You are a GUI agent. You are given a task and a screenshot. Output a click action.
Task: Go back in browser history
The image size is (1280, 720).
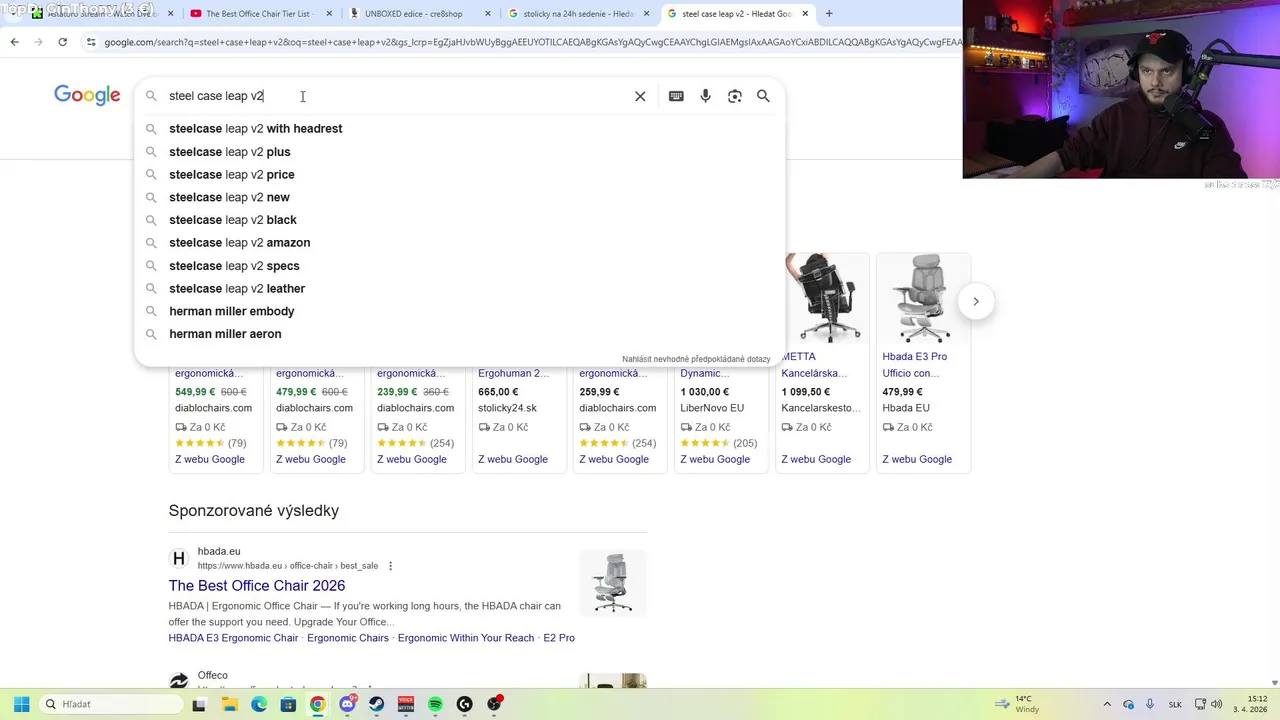click(14, 42)
